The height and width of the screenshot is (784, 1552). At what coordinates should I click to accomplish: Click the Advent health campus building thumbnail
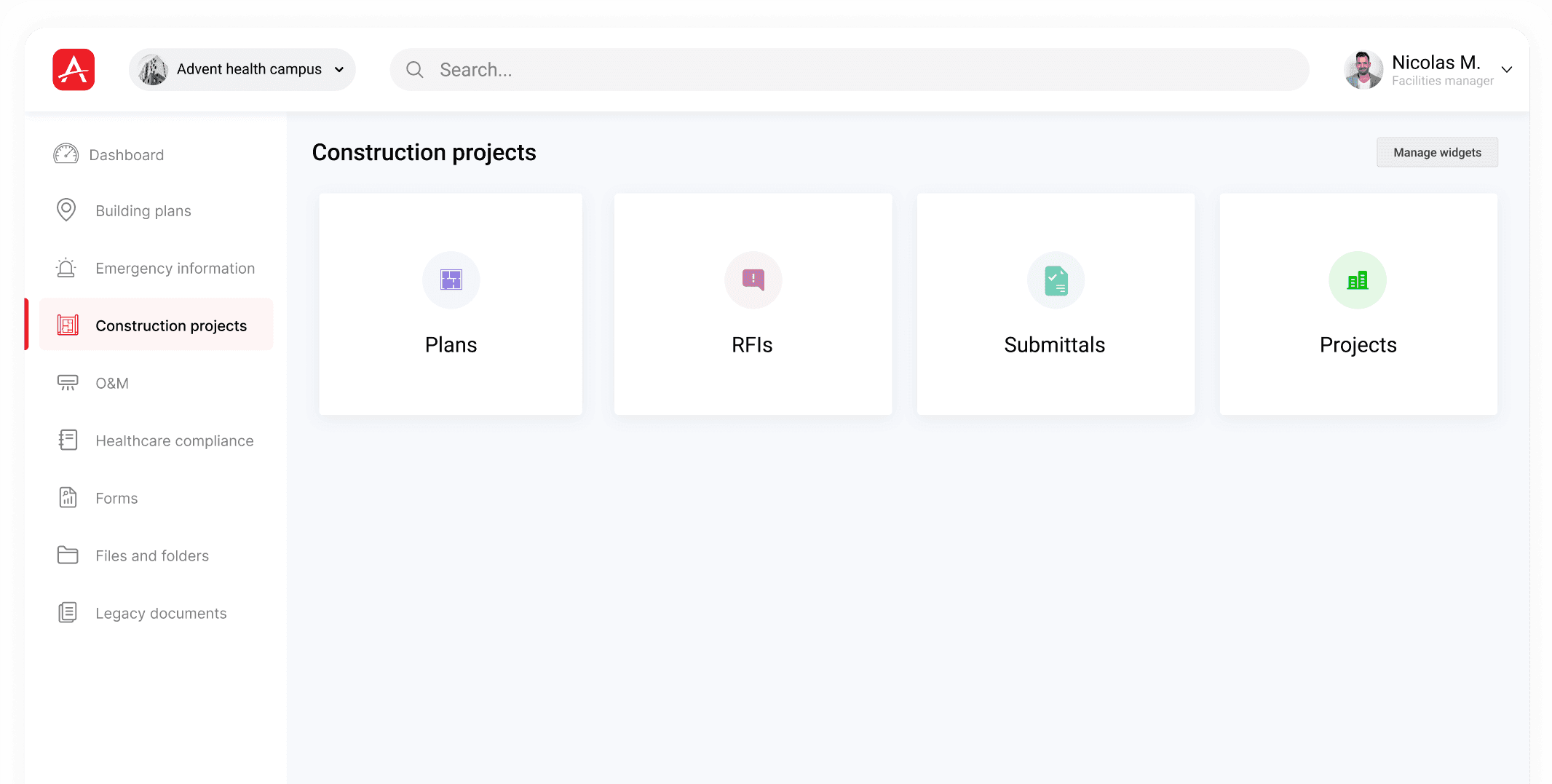pos(153,70)
